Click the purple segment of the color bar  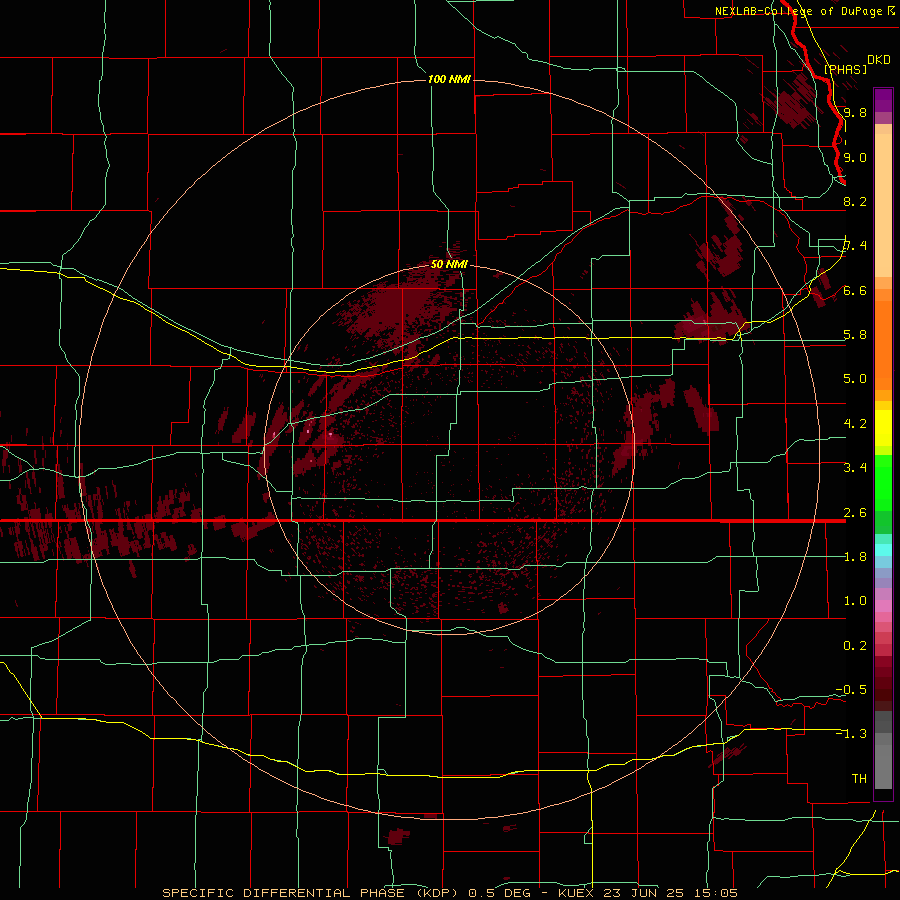[883, 101]
